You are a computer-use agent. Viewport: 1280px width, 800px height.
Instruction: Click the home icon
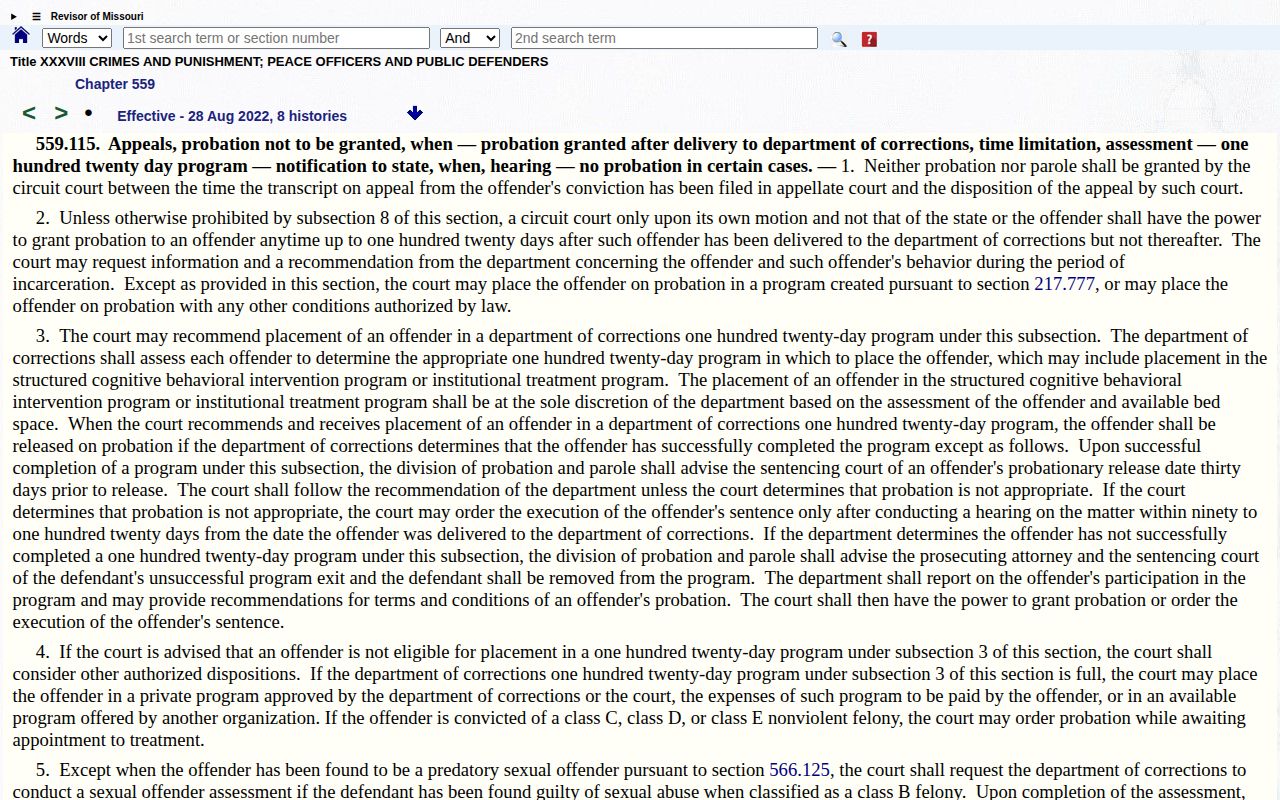pos(21,36)
